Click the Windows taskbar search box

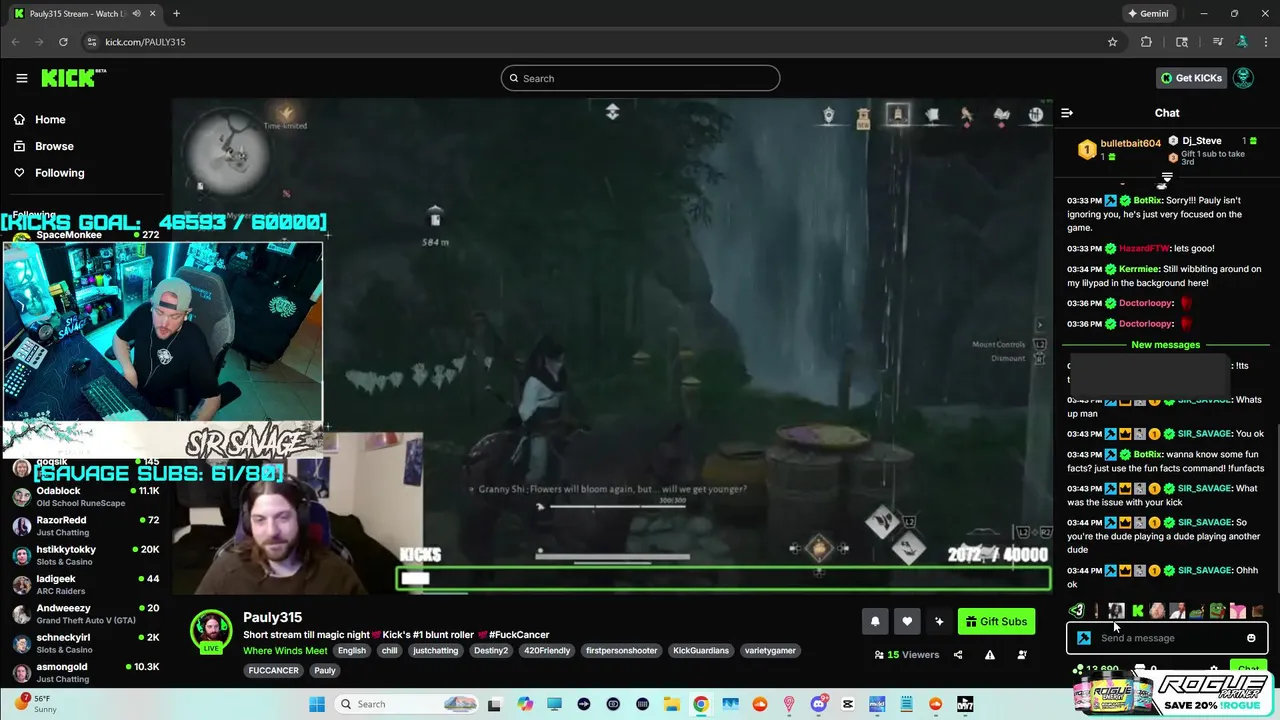click(x=407, y=704)
